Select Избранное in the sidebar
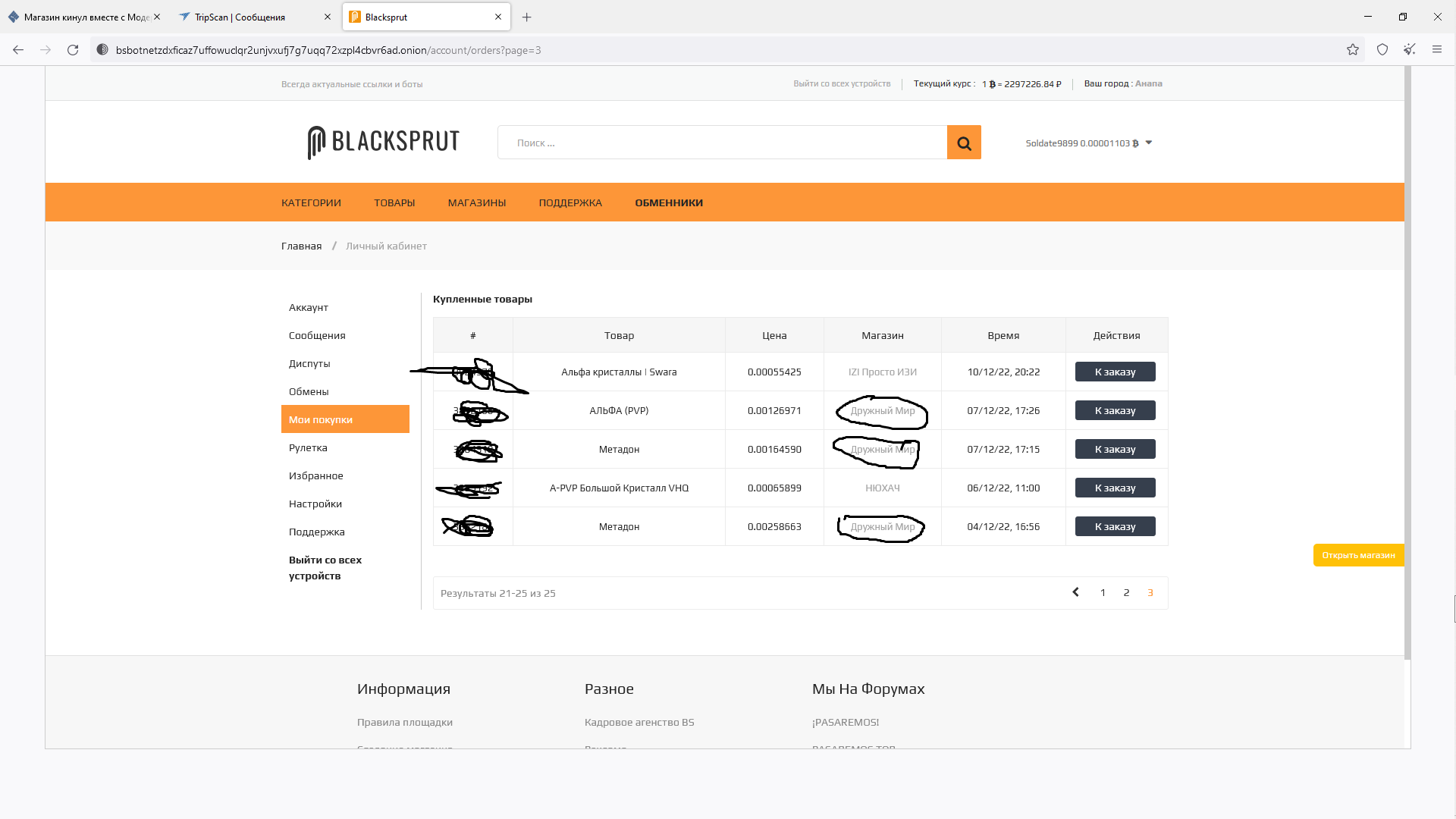Image resolution: width=1456 pixels, height=819 pixels. coord(345,475)
